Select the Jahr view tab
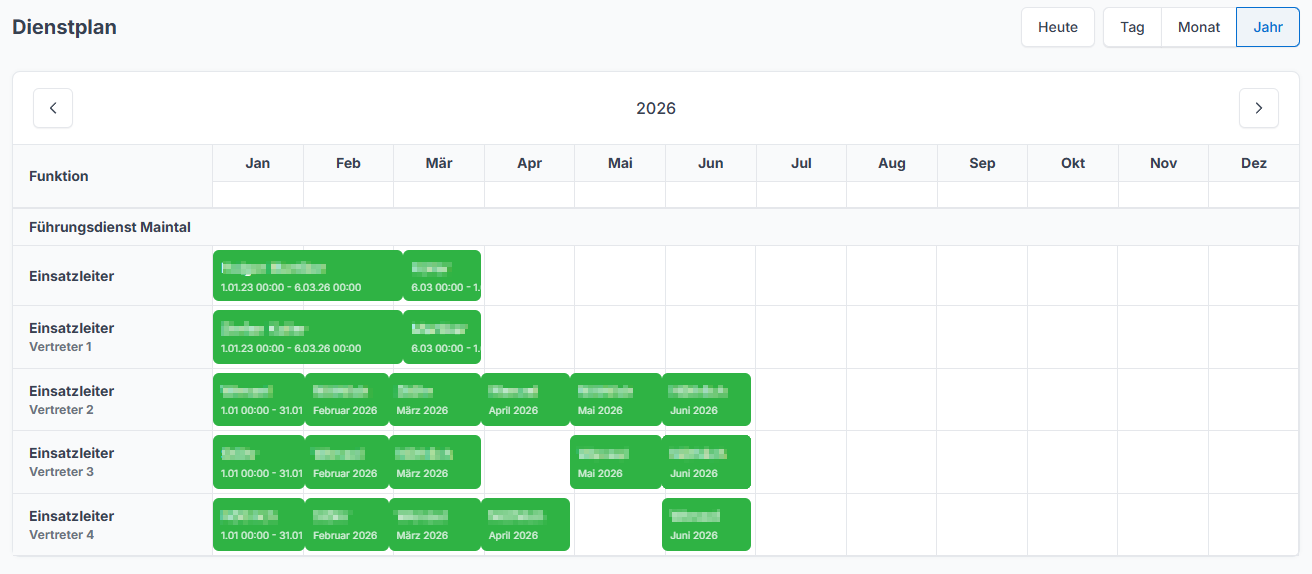 (x=1268, y=27)
